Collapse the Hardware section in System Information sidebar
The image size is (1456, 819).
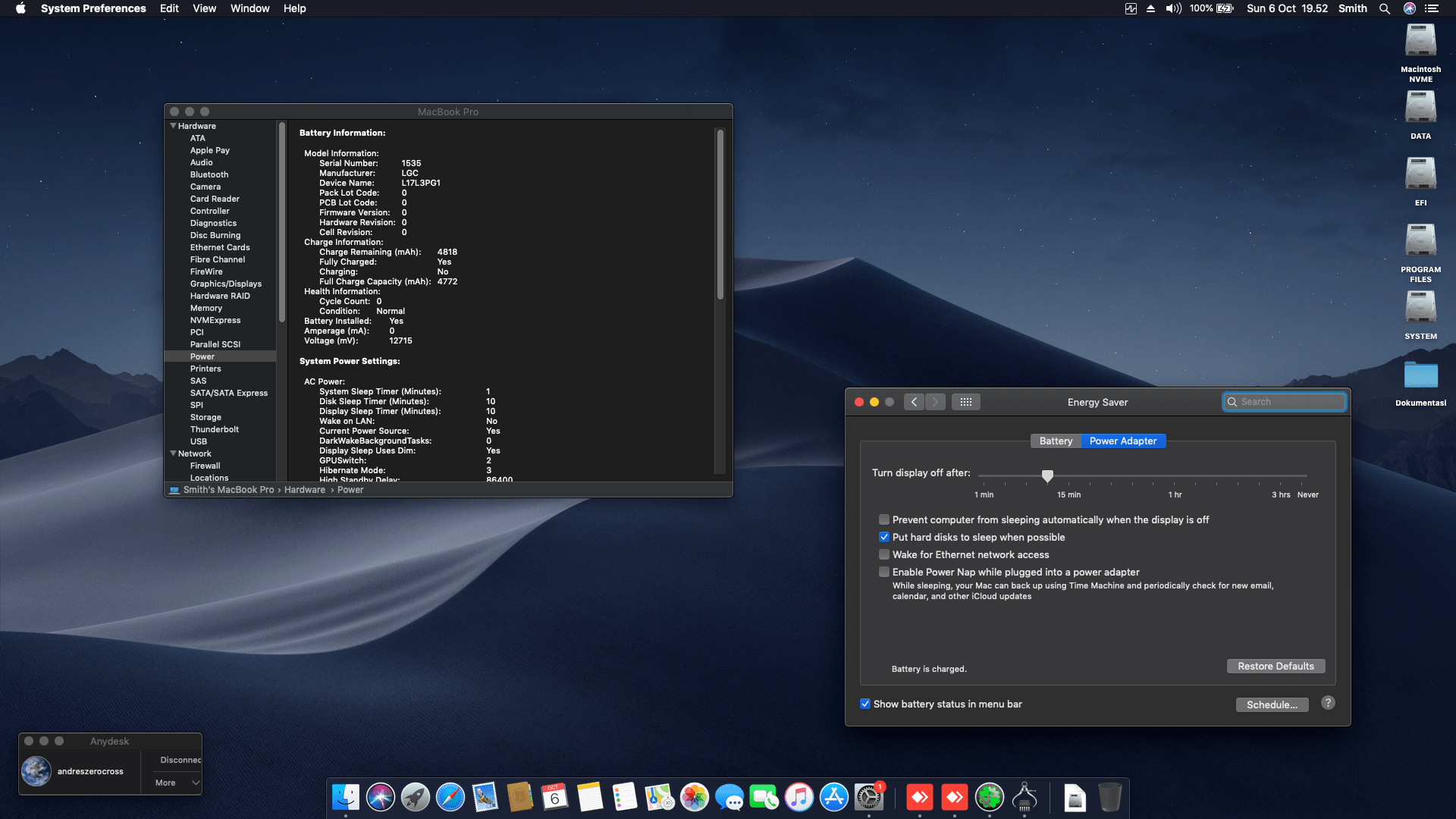(174, 125)
